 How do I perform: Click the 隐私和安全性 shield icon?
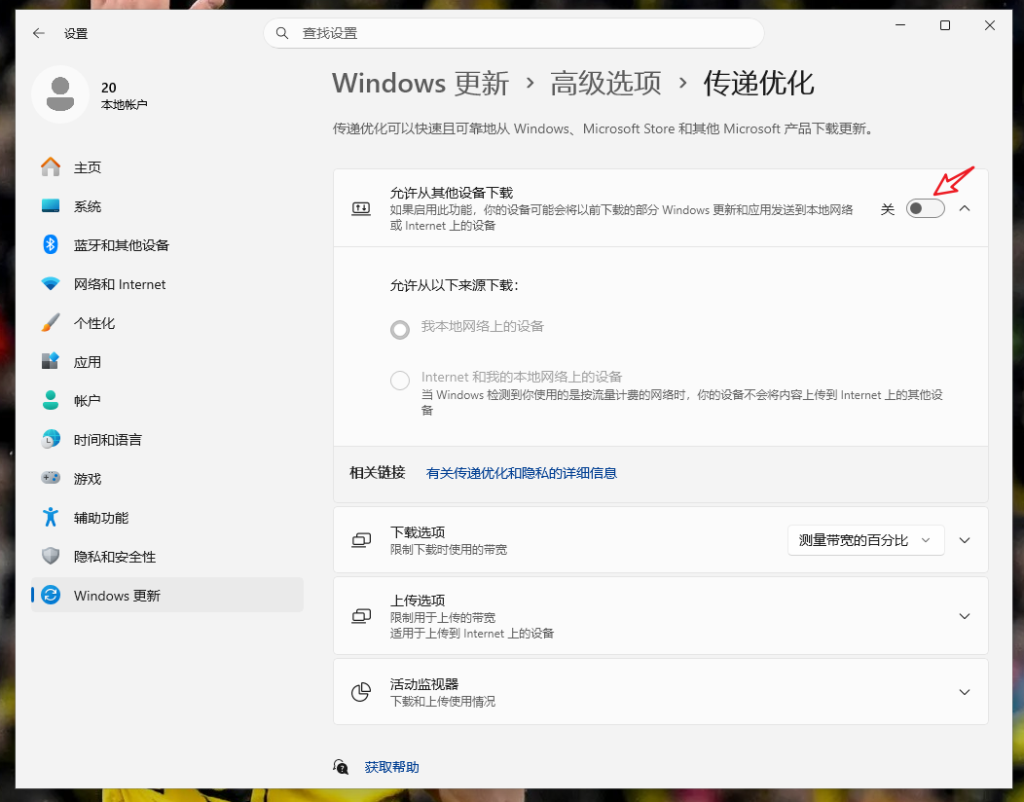[x=50, y=556]
